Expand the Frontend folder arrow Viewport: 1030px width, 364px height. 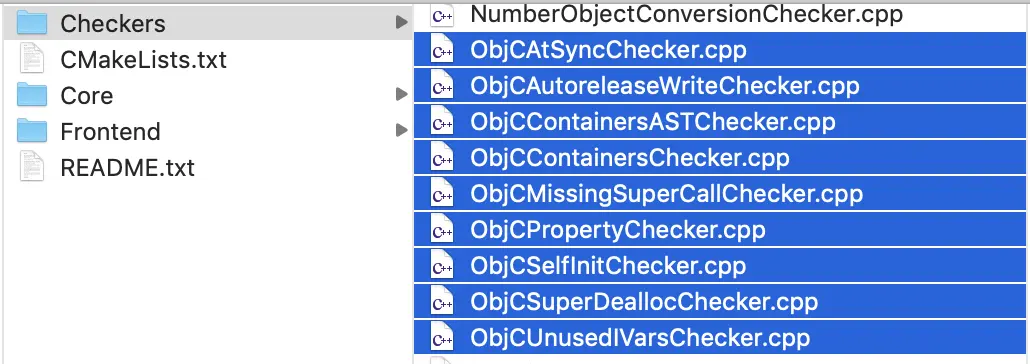[x=401, y=131]
